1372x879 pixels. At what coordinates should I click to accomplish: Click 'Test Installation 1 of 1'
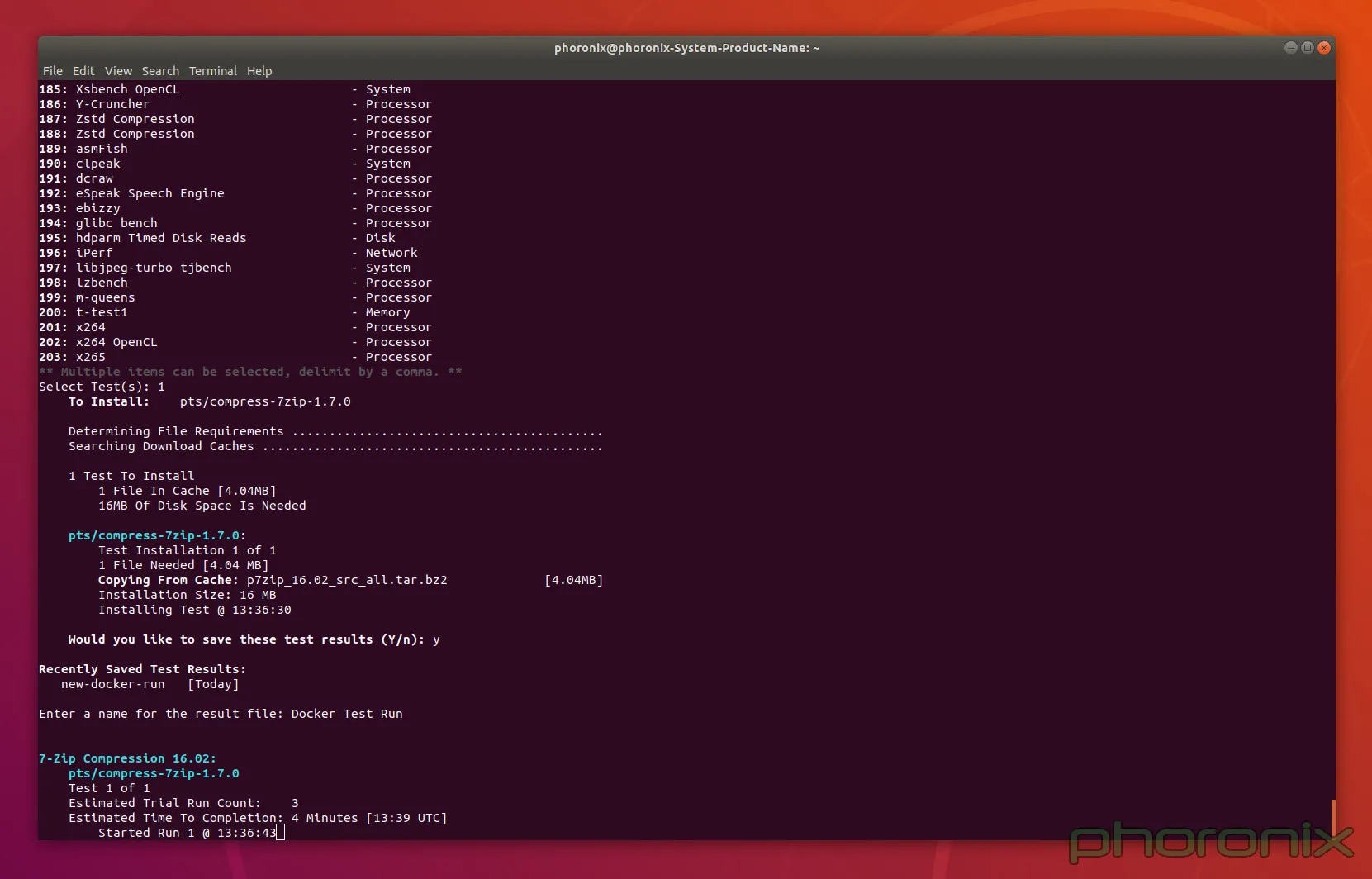[x=188, y=550]
